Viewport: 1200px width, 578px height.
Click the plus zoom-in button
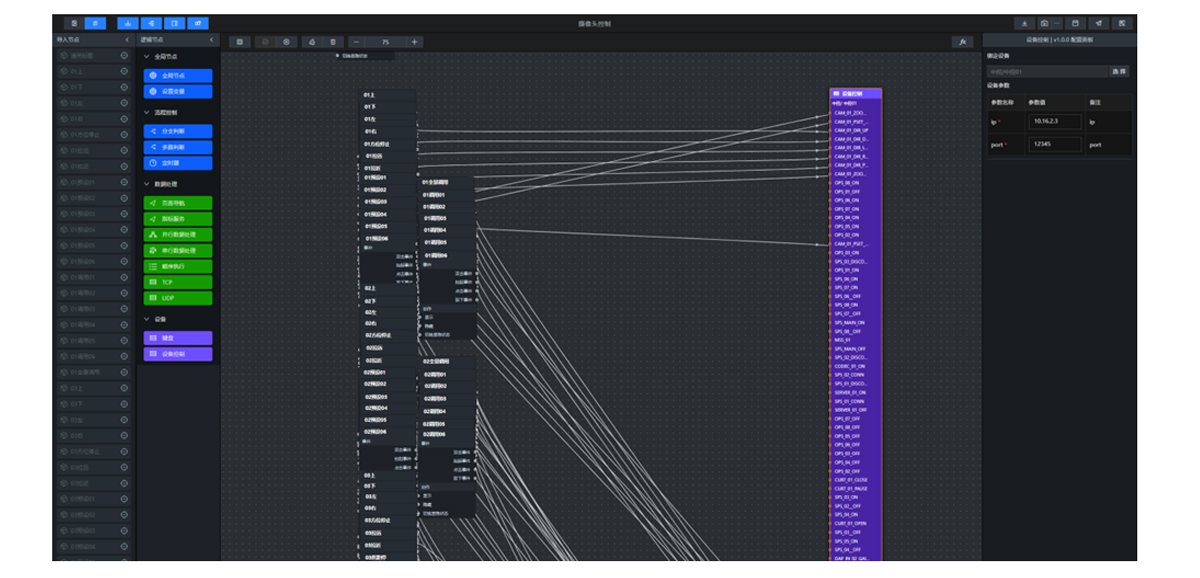tap(414, 42)
